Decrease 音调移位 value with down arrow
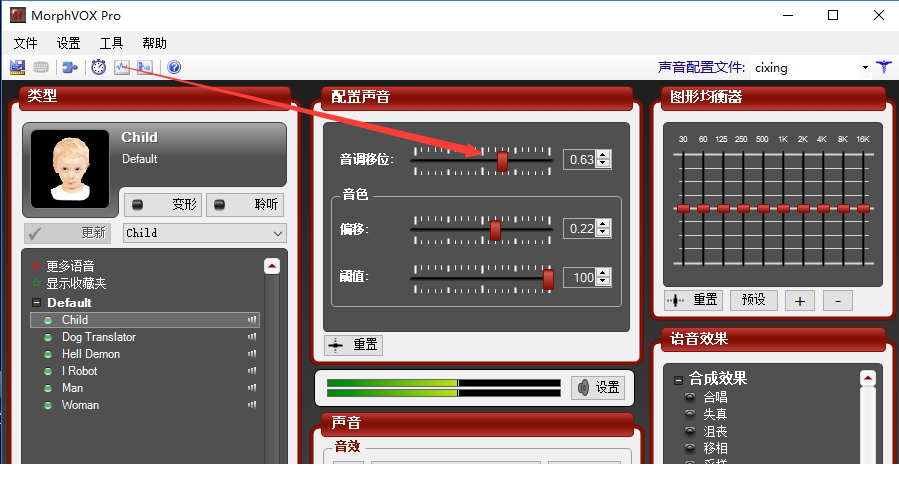Screen dimensions: 899x482 pyautogui.click(x=603, y=163)
